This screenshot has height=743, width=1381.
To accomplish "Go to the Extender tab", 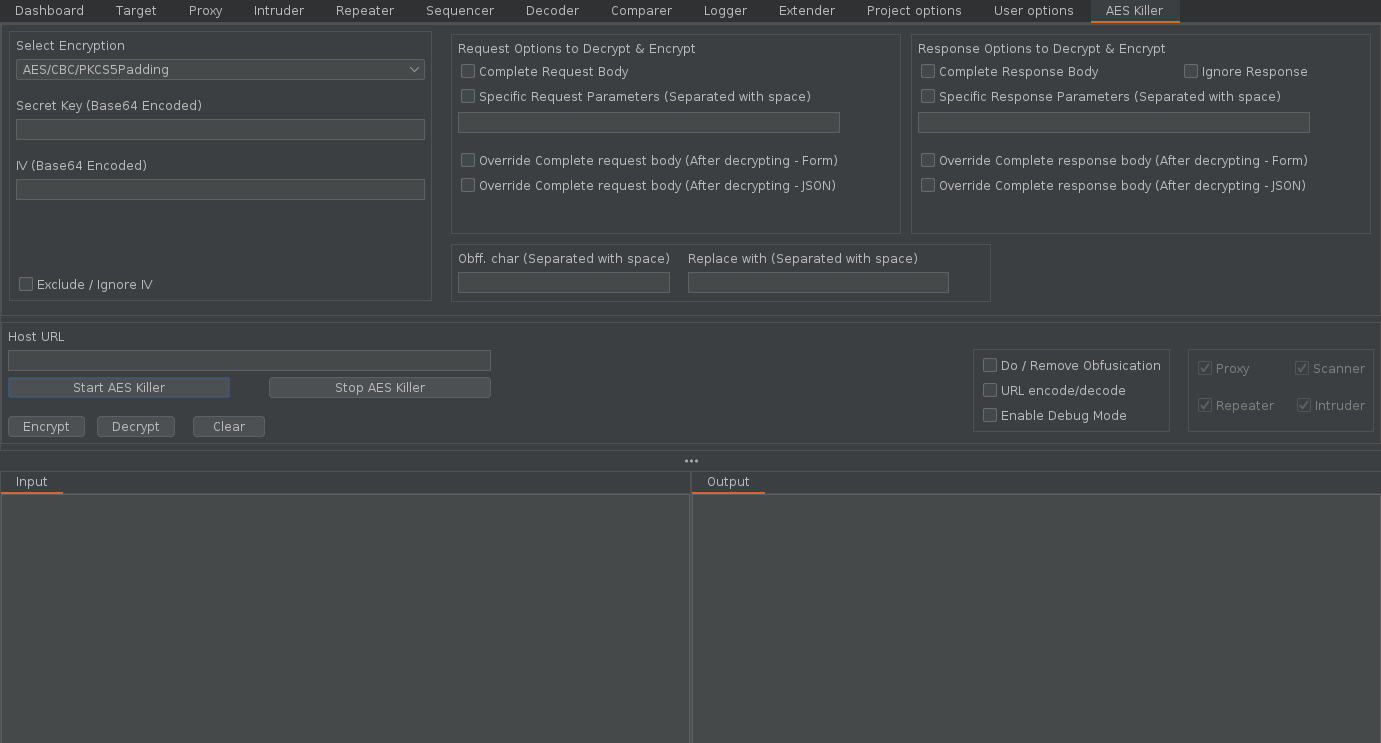I will point(807,11).
